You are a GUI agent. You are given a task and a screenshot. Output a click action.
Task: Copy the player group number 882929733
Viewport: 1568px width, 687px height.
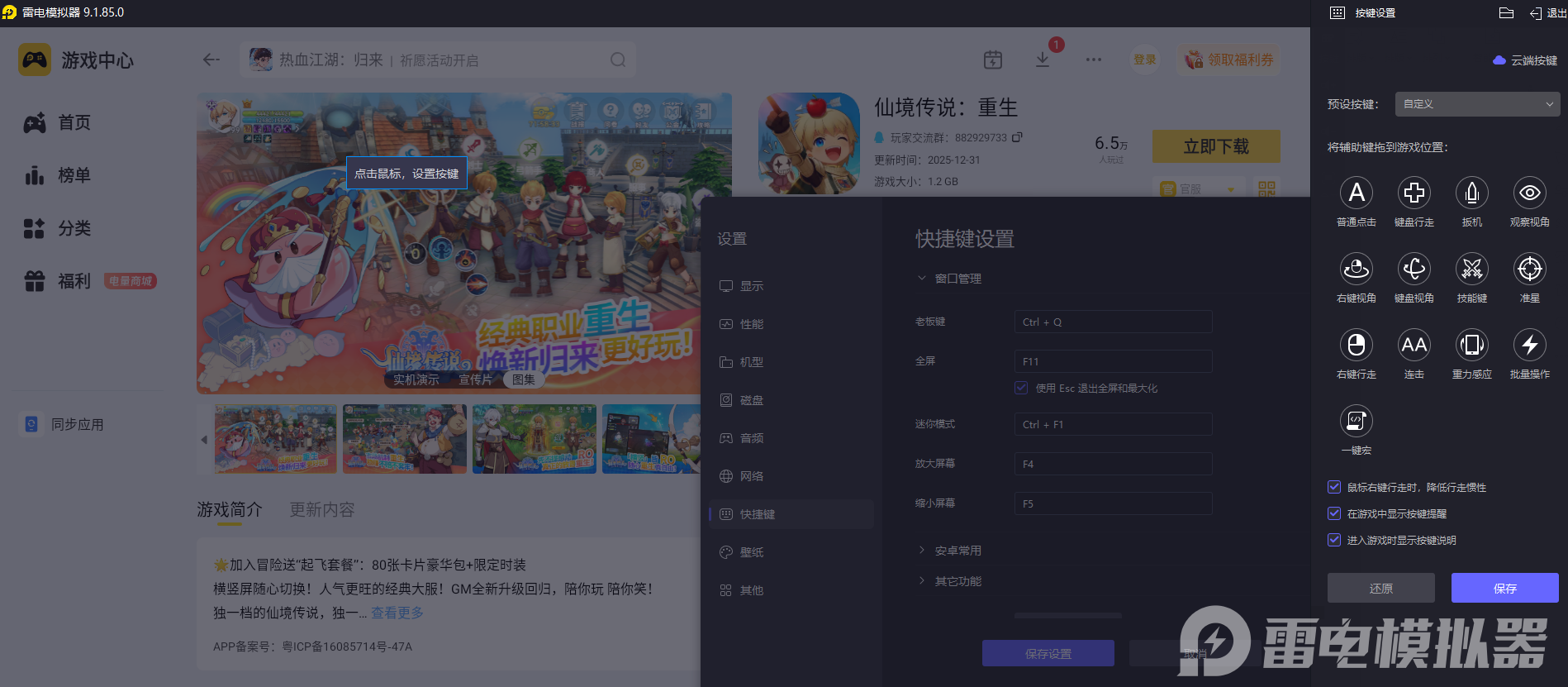pyautogui.click(x=1017, y=137)
